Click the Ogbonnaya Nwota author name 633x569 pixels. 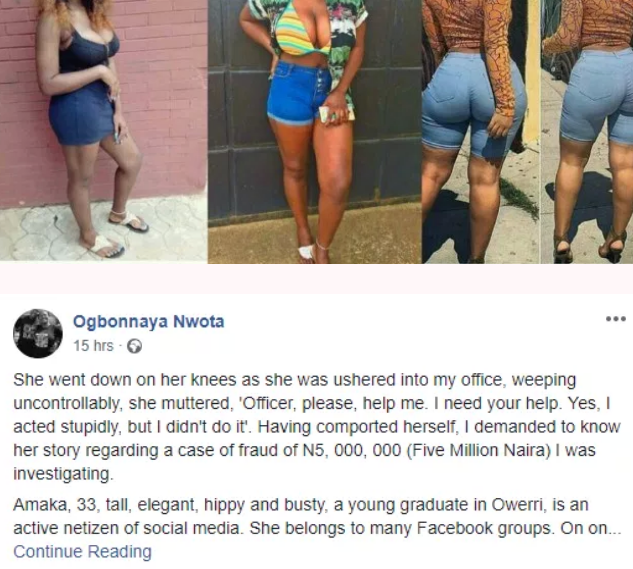149,322
